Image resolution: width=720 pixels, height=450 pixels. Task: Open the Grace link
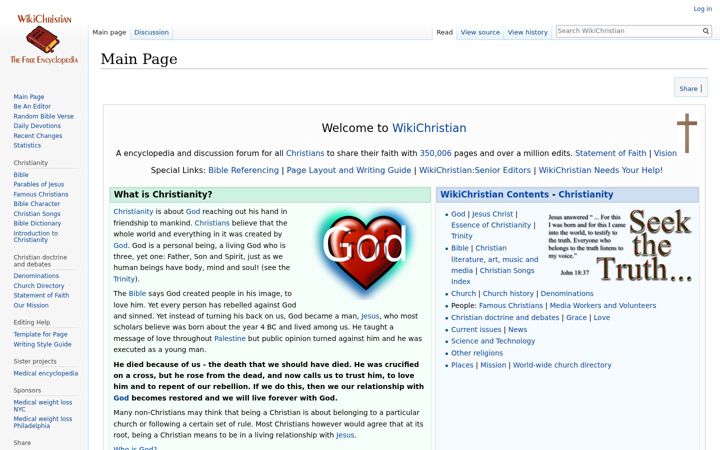[x=576, y=318]
